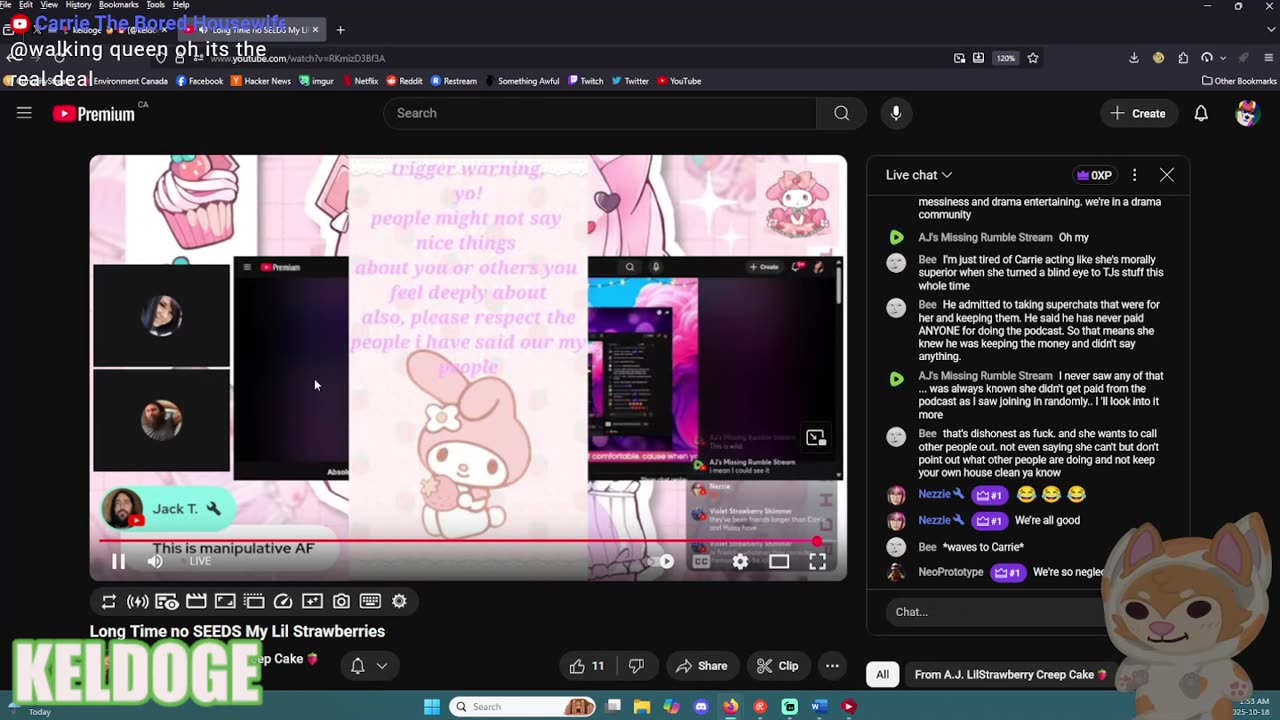
Task: Click the Nezzie username beside We're all good
Action: click(x=935, y=520)
